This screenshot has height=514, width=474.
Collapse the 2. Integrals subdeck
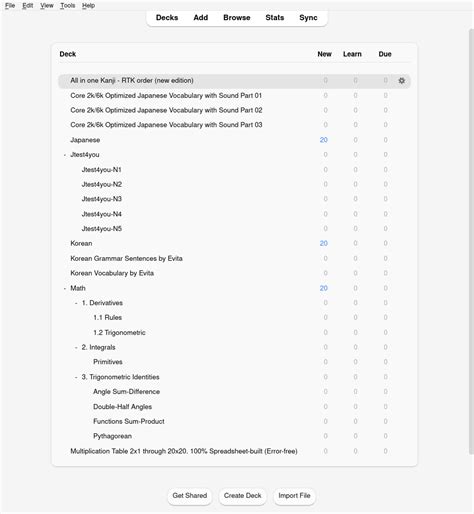(x=76, y=347)
